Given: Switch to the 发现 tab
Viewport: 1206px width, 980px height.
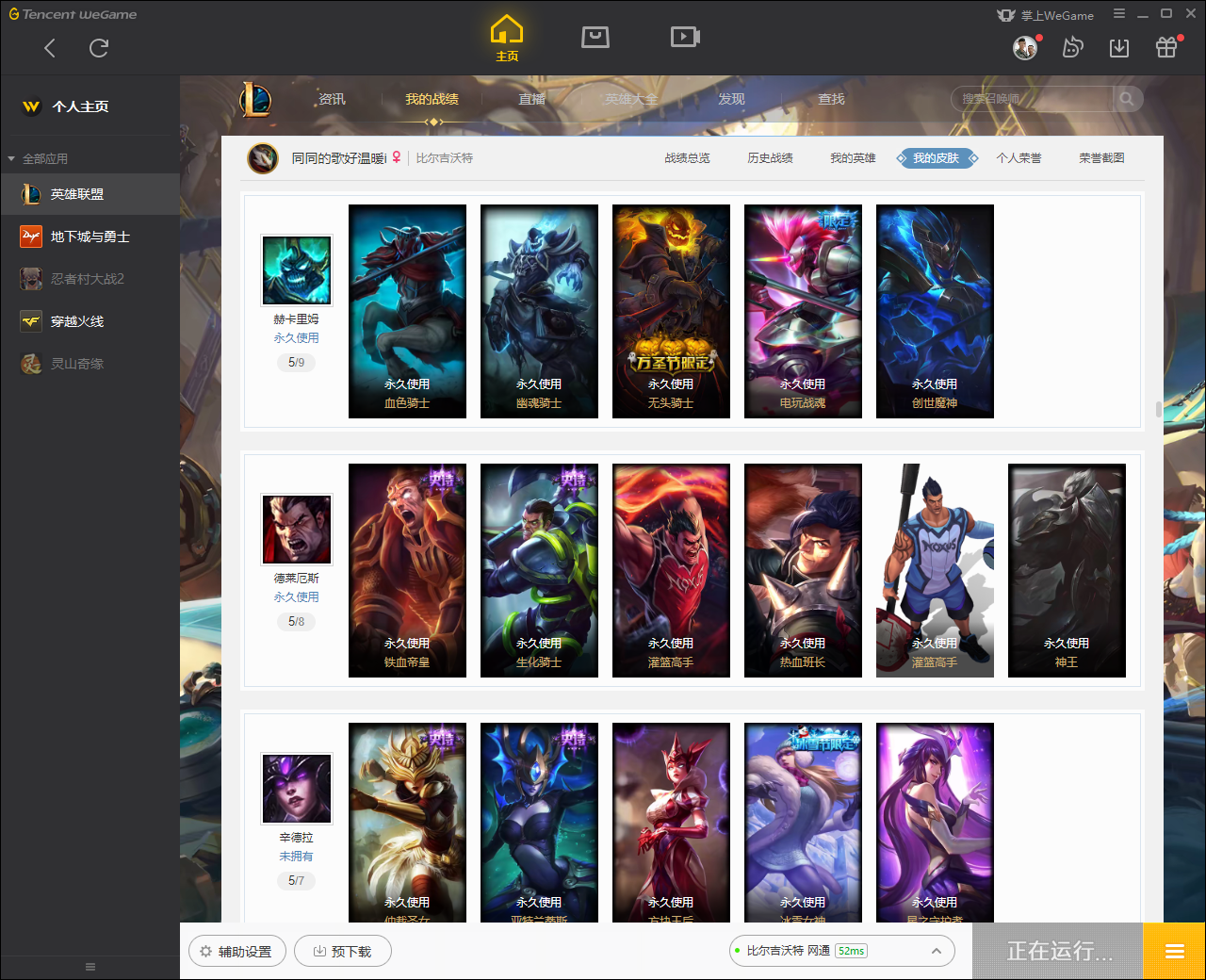Looking at the screenshot, I should coord(731,99).
